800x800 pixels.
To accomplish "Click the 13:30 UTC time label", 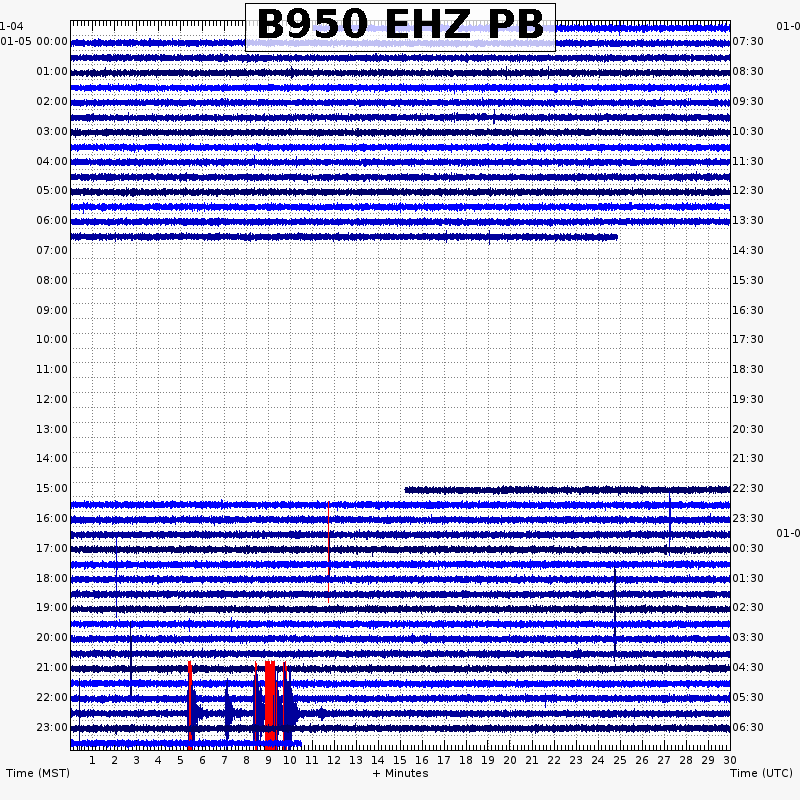I will [x=748, y=220].
